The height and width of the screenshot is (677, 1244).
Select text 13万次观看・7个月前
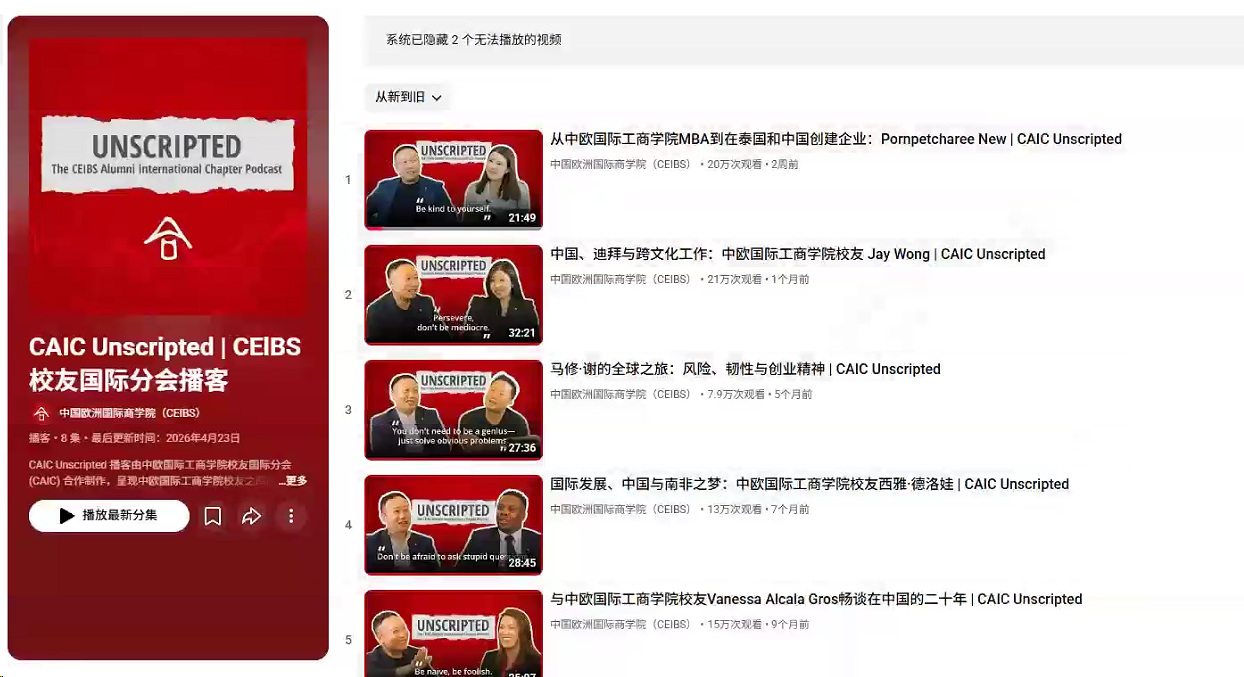click(758, 509)
